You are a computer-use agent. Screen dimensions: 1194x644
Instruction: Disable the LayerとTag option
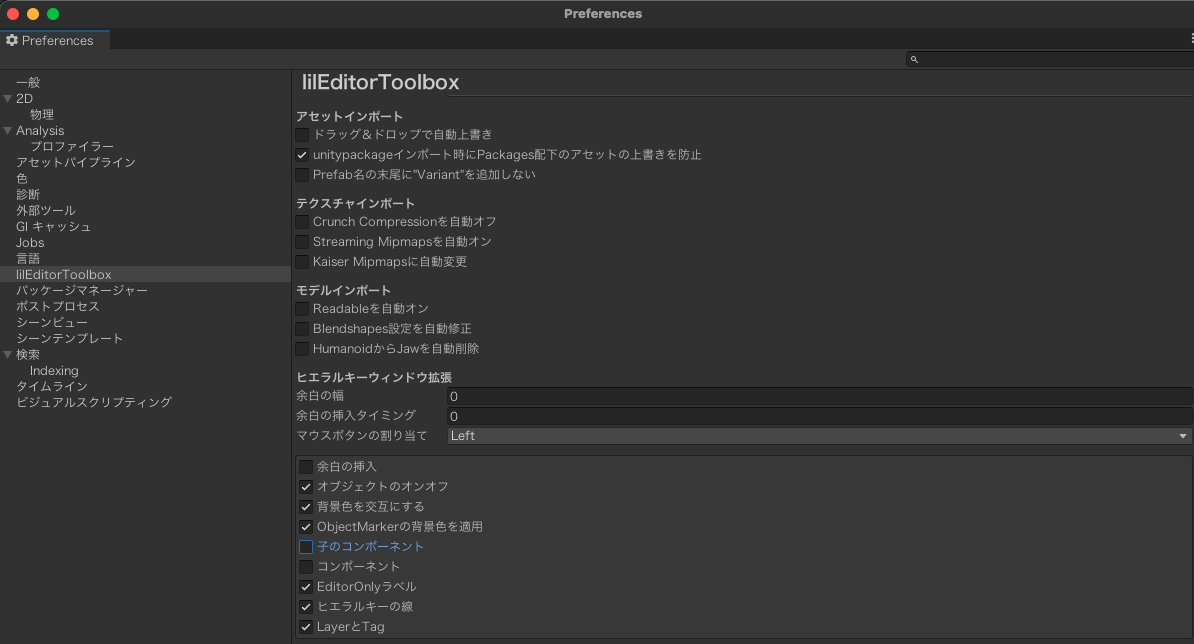coord(305,627)
